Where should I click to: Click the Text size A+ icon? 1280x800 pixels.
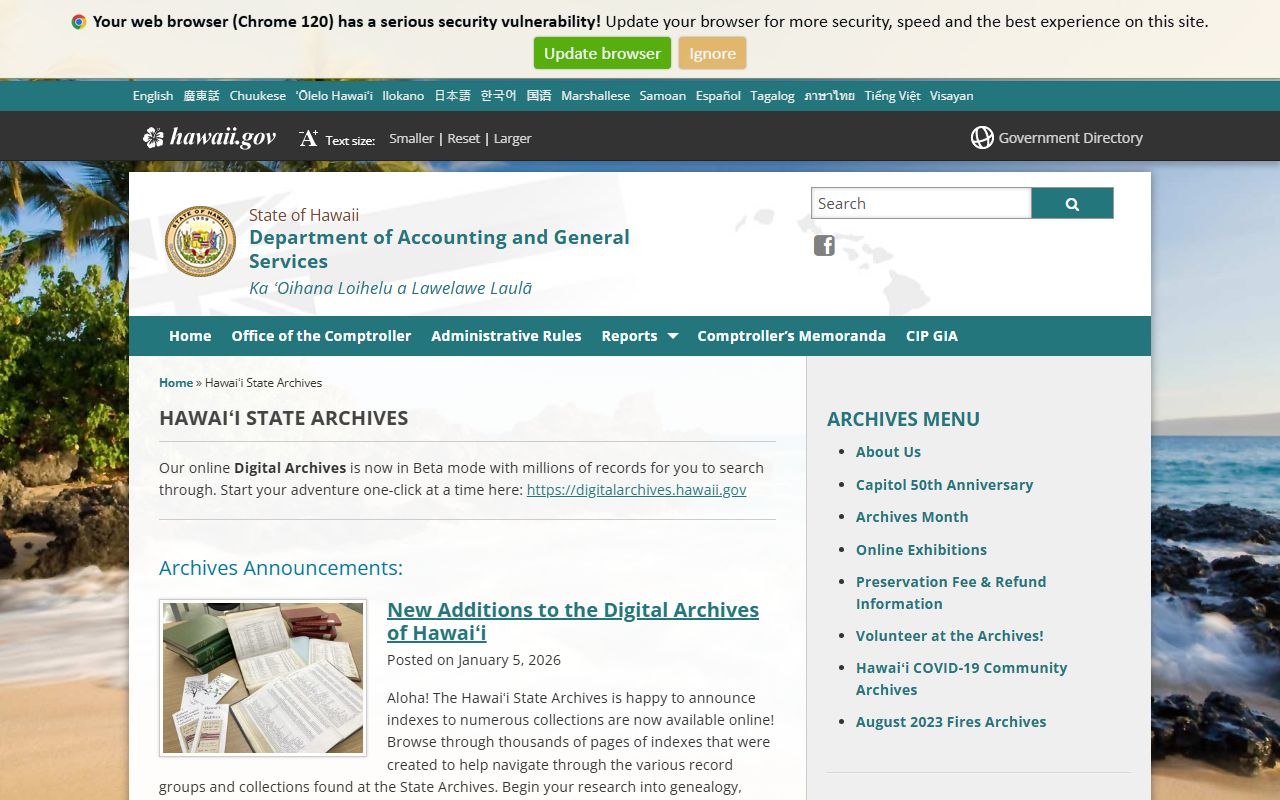pyautogui.click(x=308, y=138)
